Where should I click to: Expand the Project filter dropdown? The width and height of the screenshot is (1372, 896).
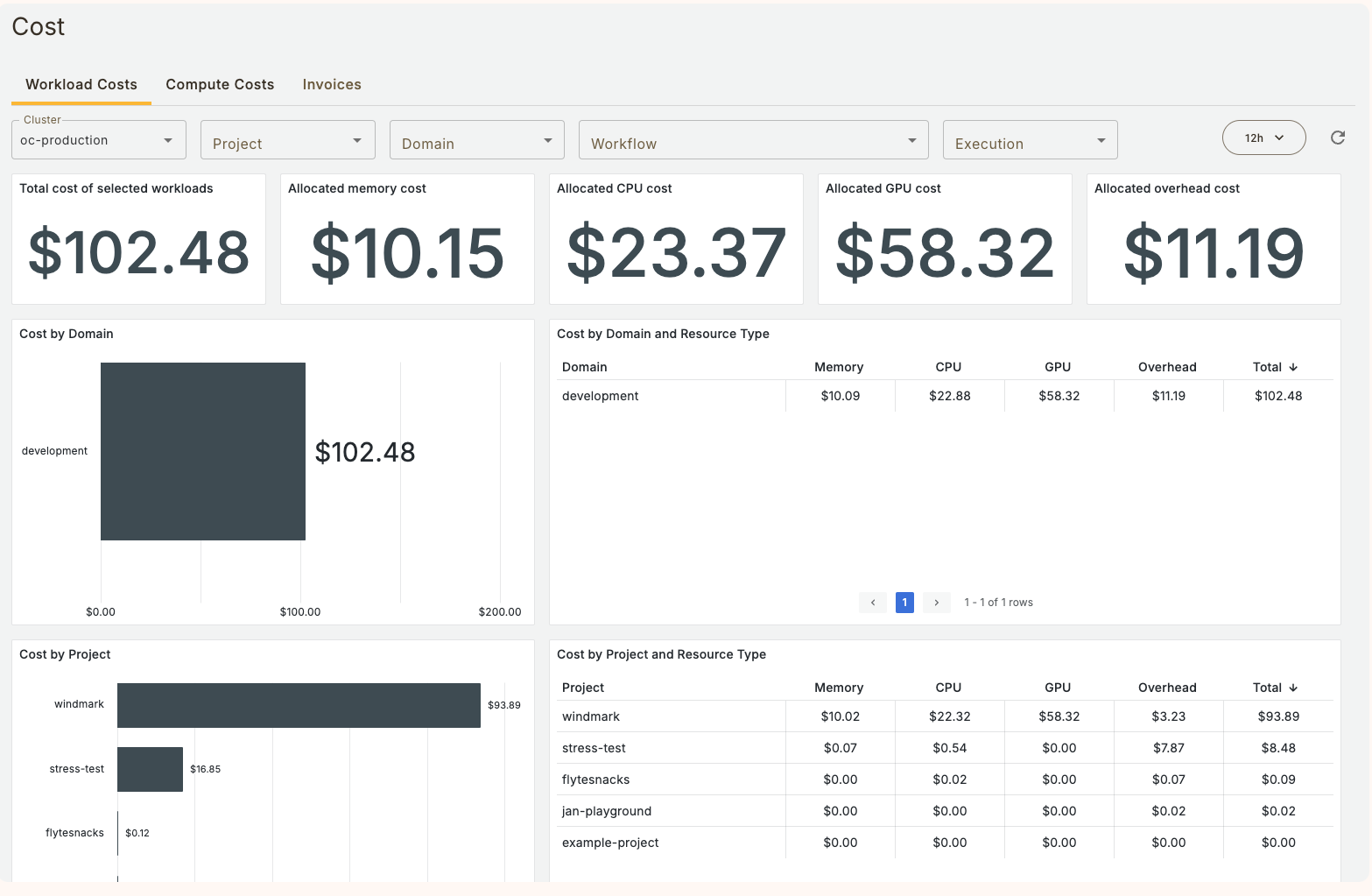coord(287,140)
